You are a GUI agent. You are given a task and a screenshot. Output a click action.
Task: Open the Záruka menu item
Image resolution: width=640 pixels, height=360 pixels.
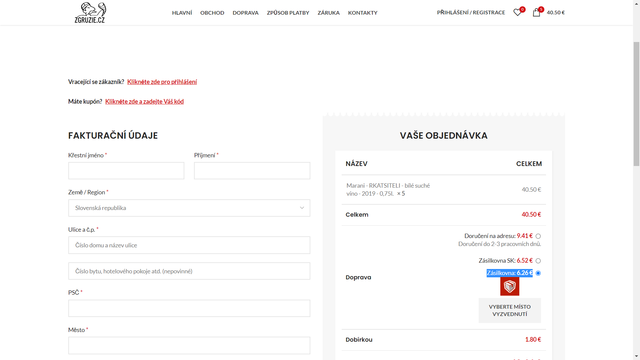point(329,13)
